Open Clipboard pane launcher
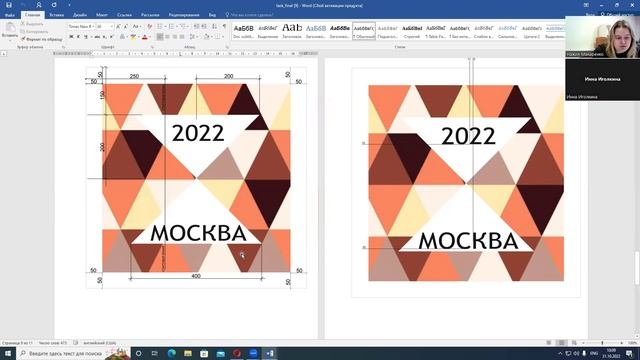This screenshot has height=360, width=640. point(63,47)
